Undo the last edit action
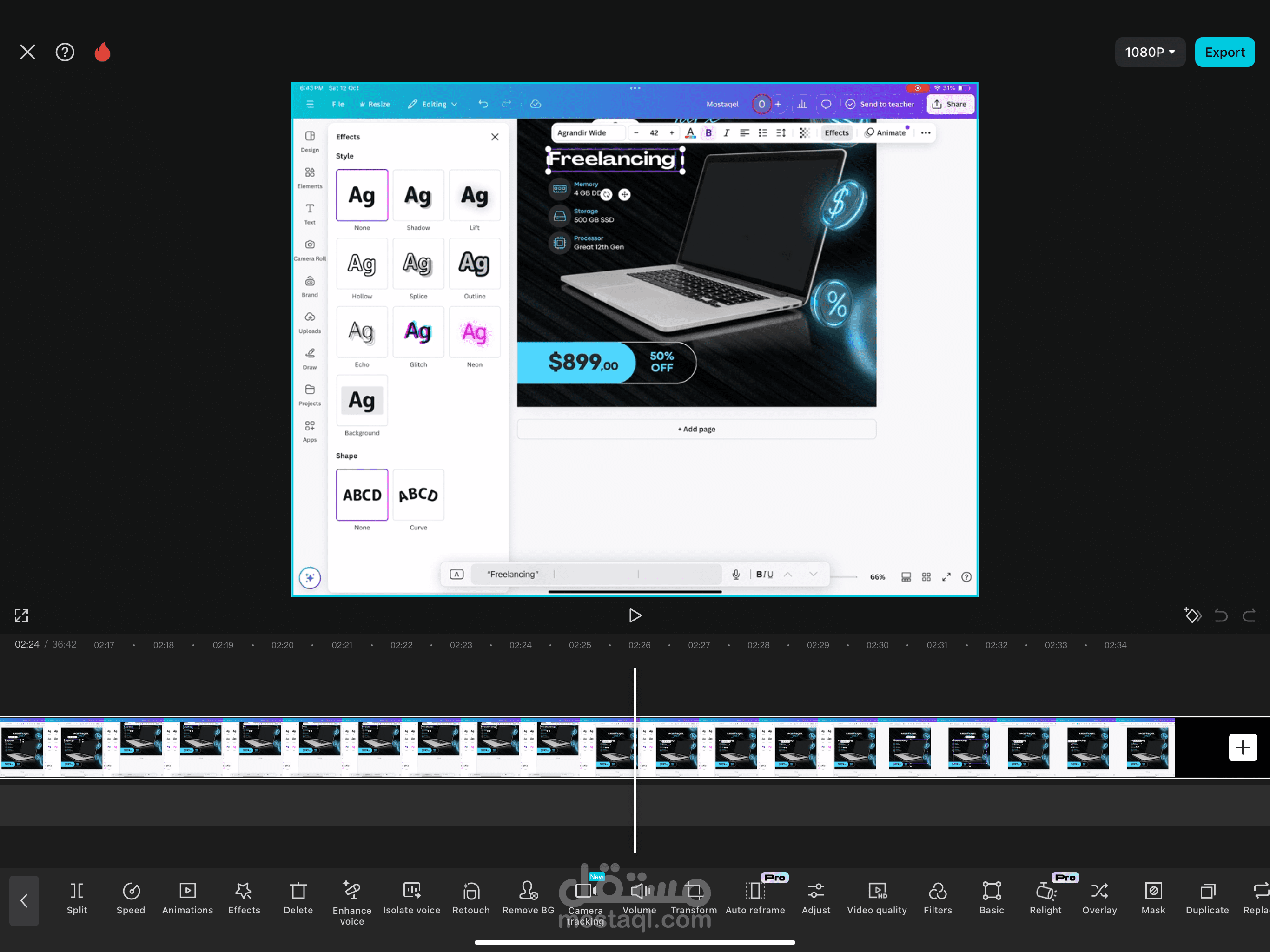 point(1221,615)
